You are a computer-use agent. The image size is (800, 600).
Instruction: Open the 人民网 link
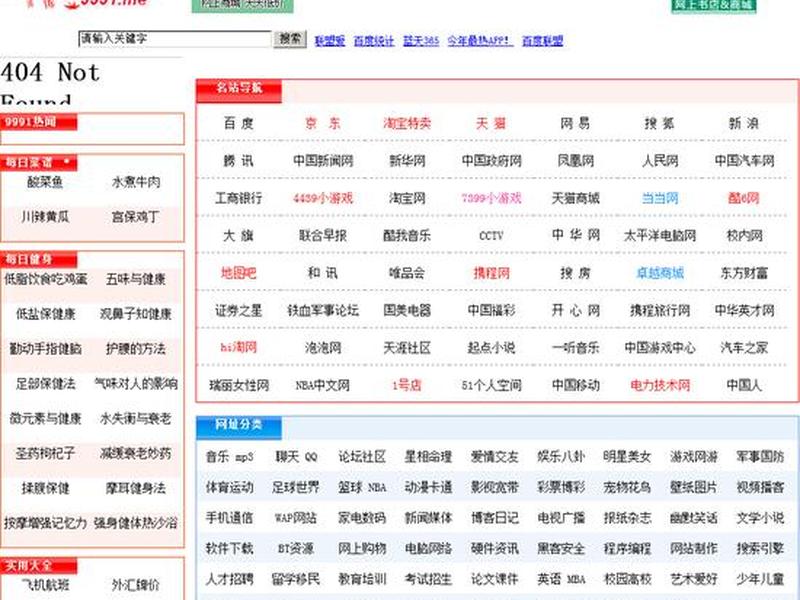[660, 161]
